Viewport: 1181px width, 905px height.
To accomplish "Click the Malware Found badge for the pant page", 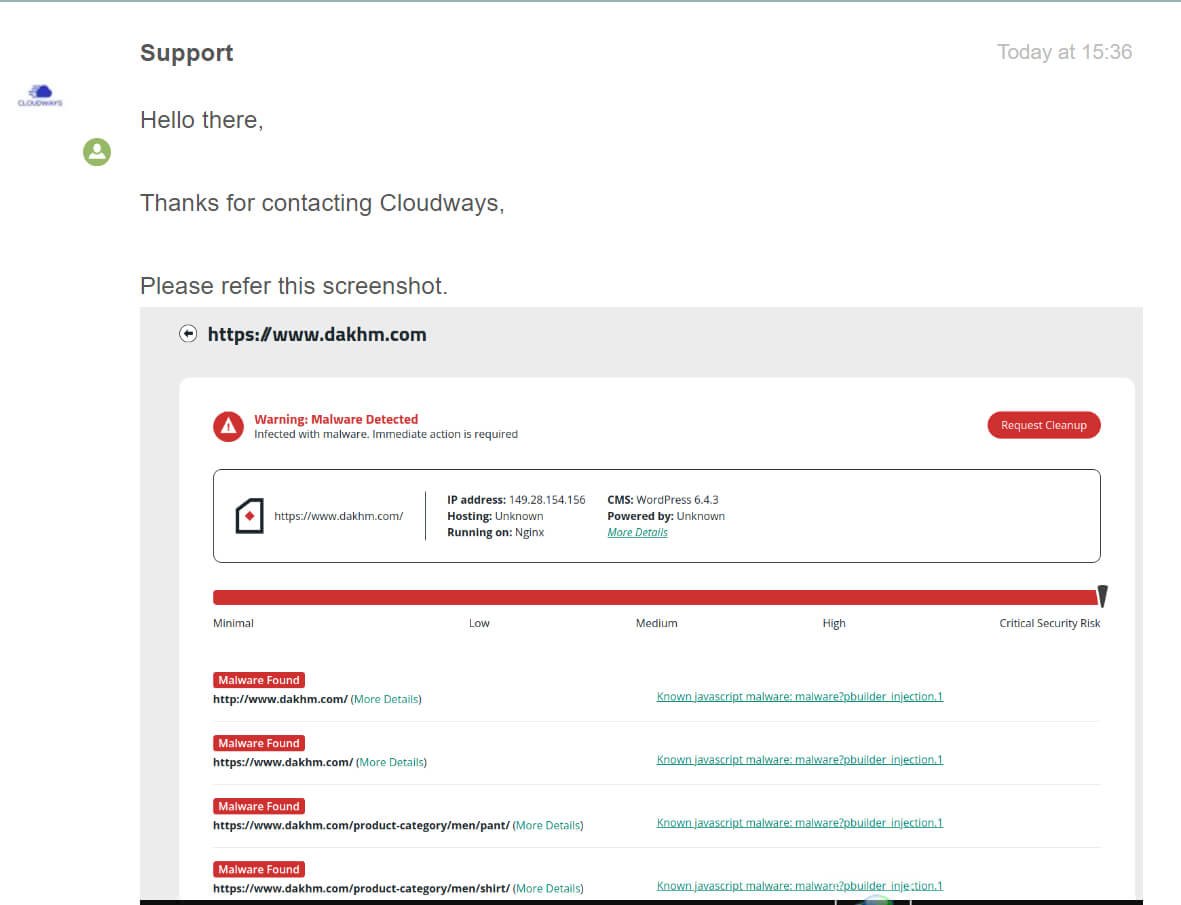I will pyautogui.click(x=258, y=805).
